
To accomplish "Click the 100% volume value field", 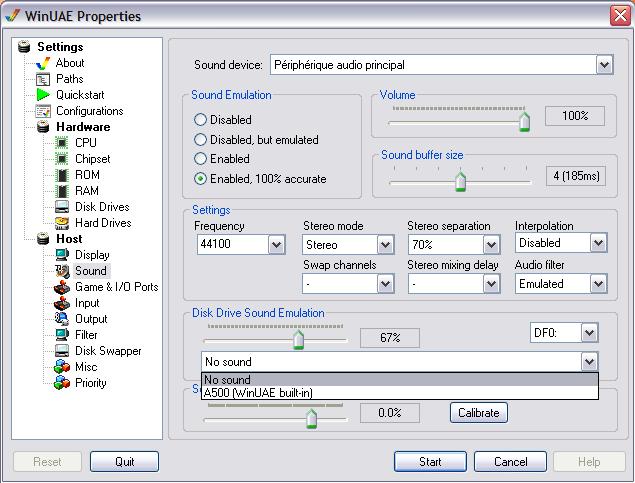I will point(575,116).
